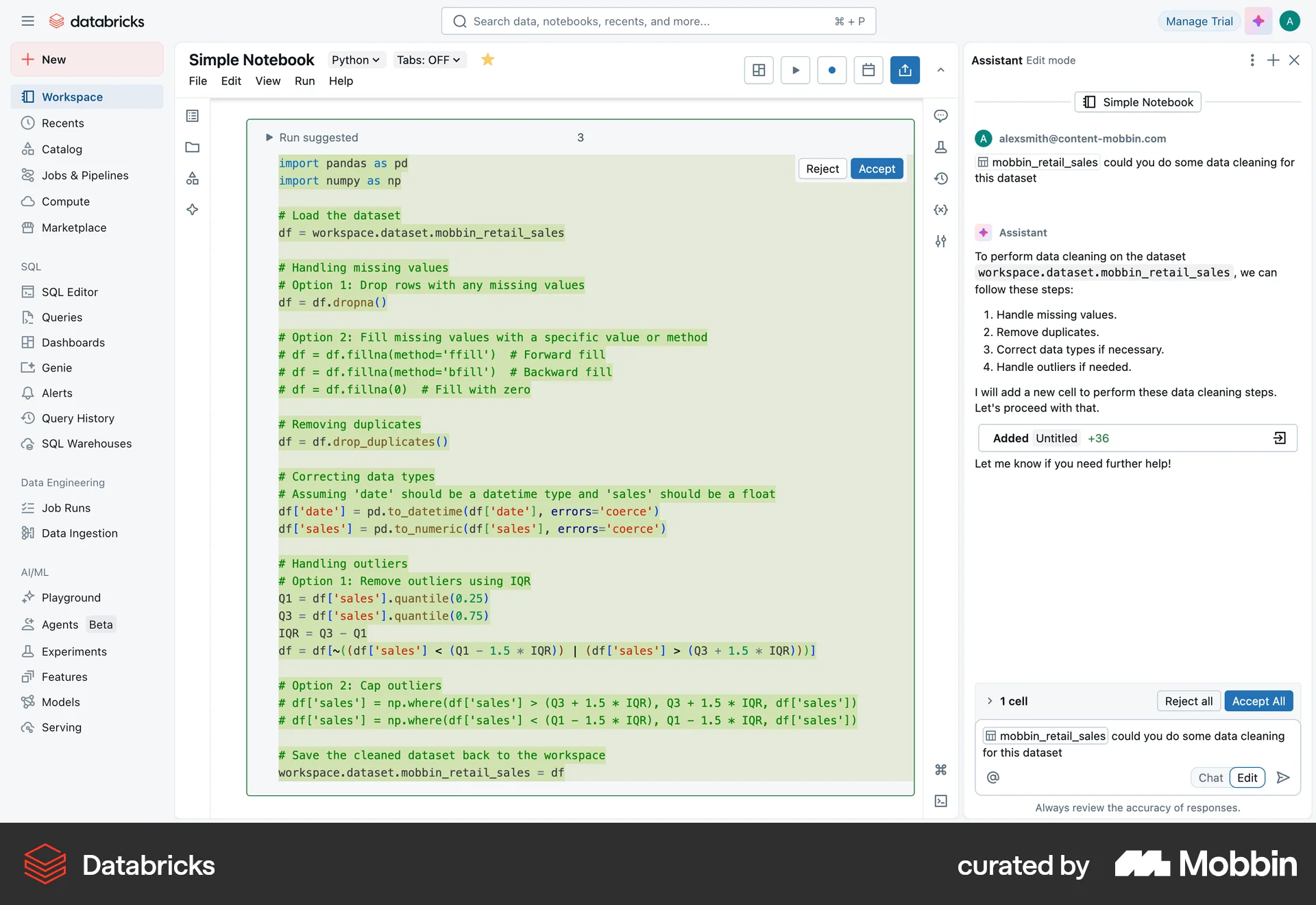Share the Simple Notebook
This screenshot has width=1316, height=905.
(x=905, y=70)
